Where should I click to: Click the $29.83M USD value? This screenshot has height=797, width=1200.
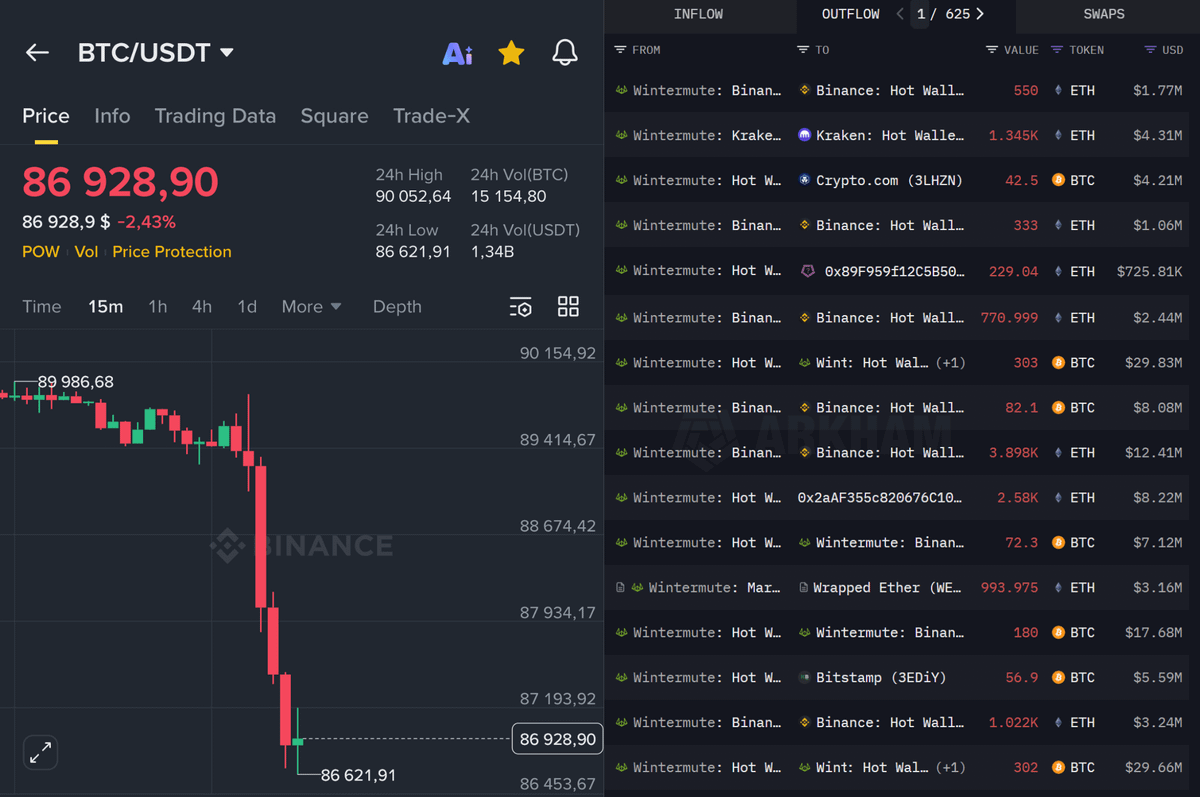click(x=1154, y=362)
